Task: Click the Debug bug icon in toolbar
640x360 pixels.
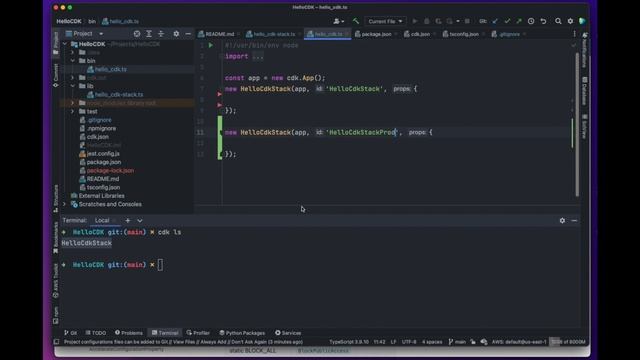Action: [427, 21]
